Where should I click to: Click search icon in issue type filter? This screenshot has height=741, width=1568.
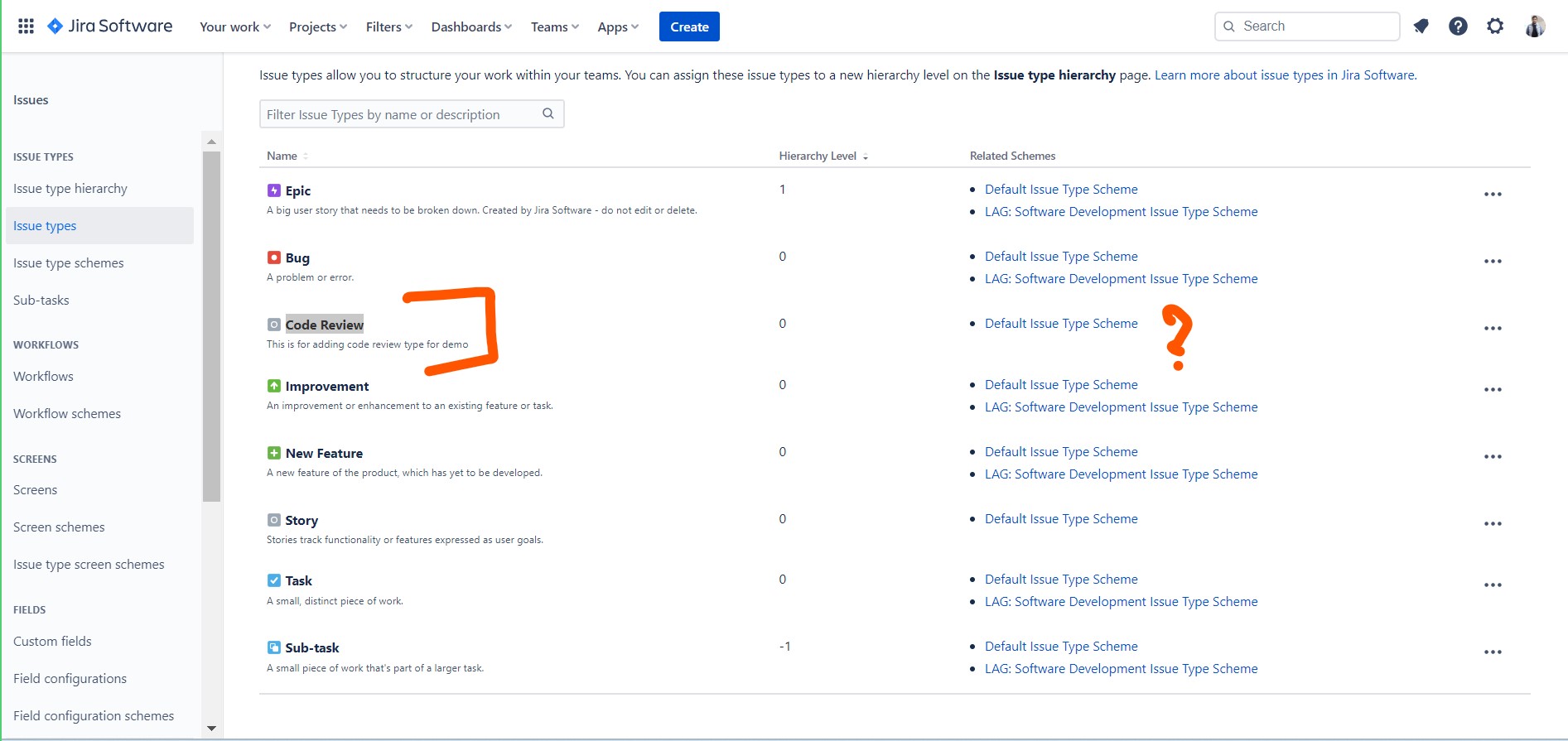click(548, 114)
